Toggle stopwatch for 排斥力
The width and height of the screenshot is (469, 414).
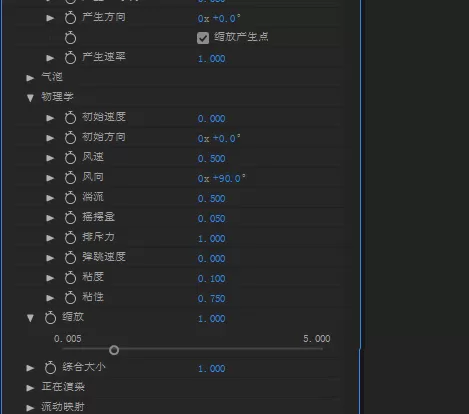[70, 238]
